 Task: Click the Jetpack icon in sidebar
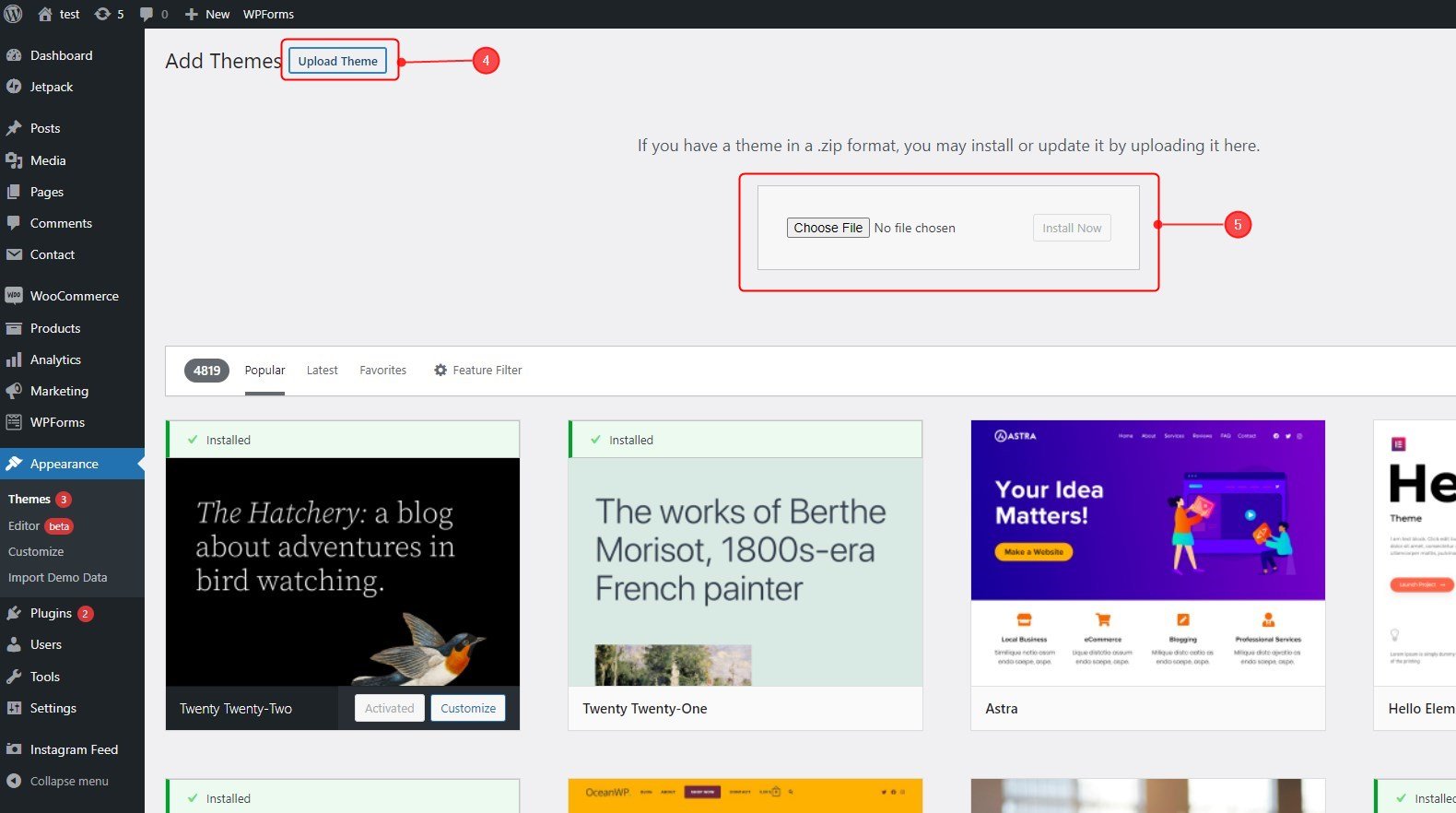(14, 87)
